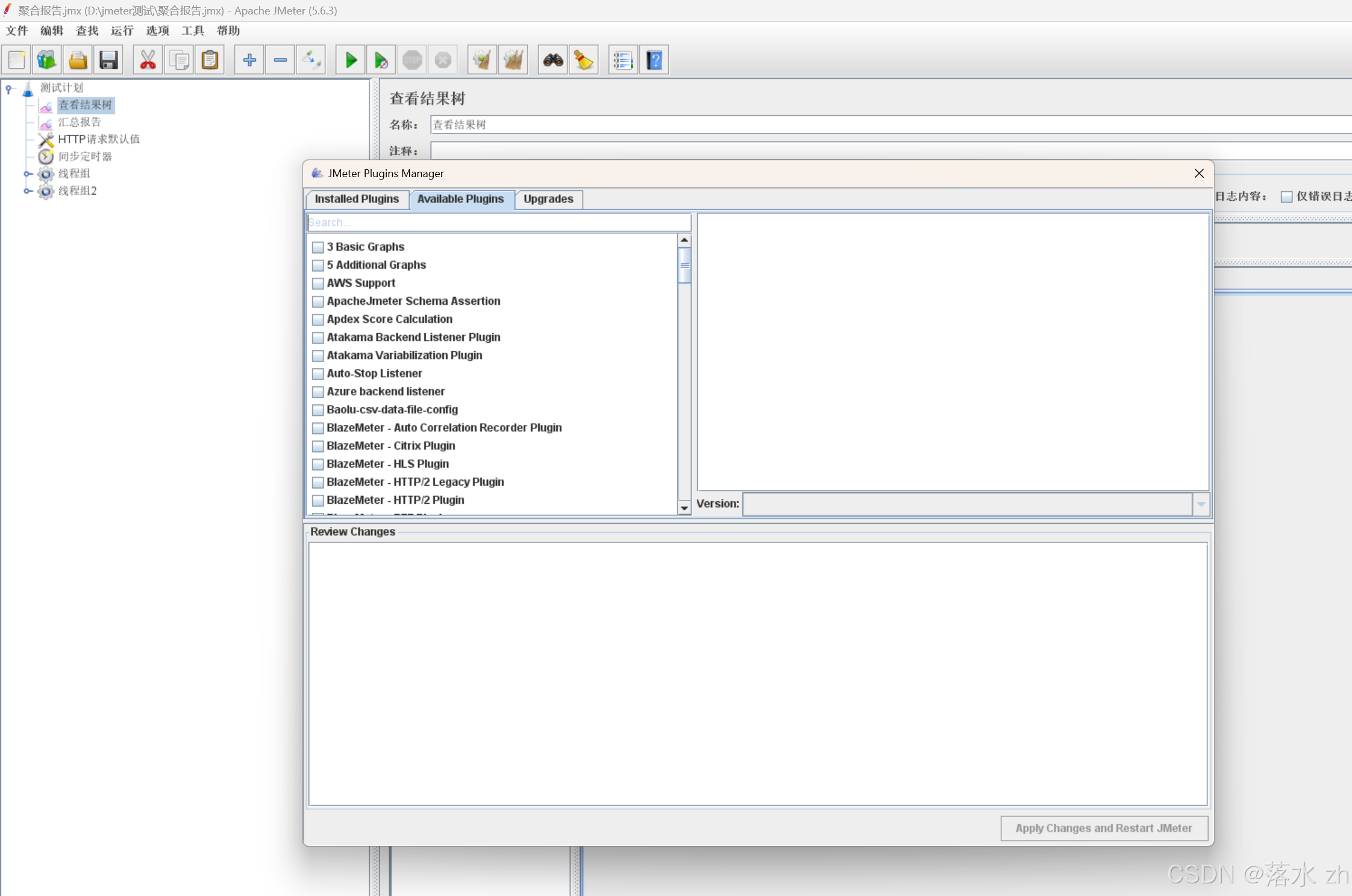Image resolution: width=1352 pixels, height=896 pixels.
Task: Expand the 线程组 tree node
Action: coord(27,174)
